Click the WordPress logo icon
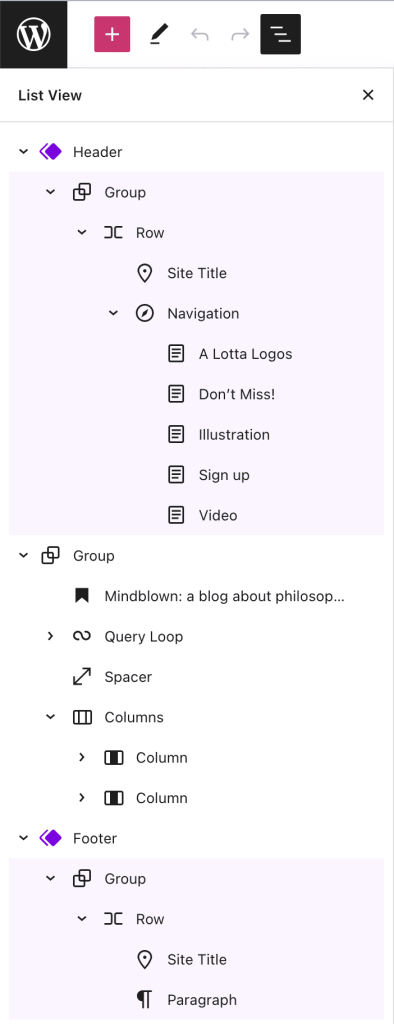Screen dimensions: 394x1024 click(x=33, y=35)
